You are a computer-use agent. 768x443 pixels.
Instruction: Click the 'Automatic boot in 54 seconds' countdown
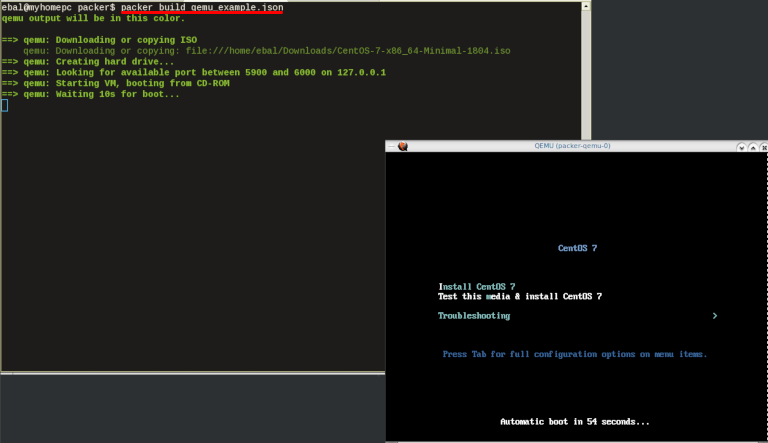(x=574, y=421)
